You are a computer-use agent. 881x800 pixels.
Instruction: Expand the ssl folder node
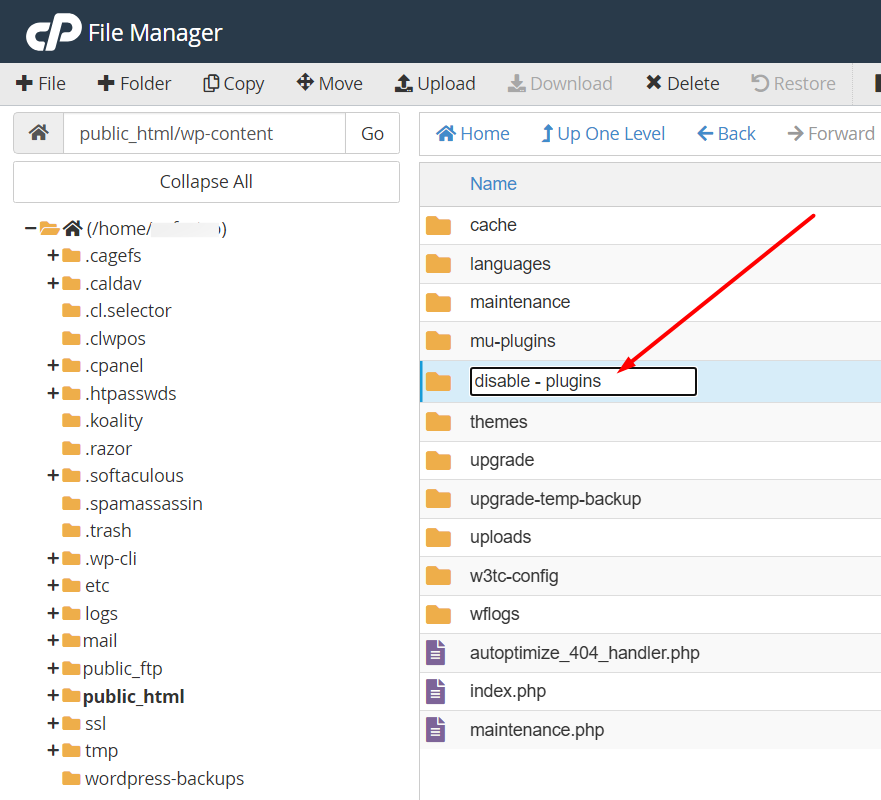(53, 723)
